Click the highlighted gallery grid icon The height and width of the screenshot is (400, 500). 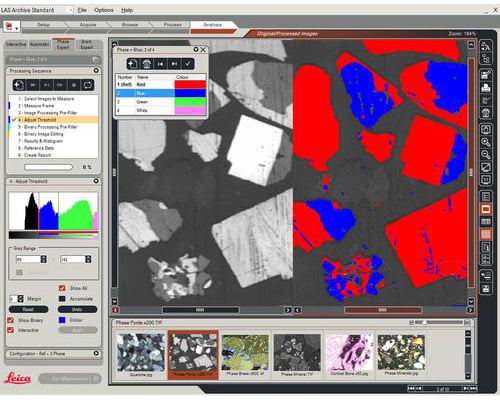[x=486, y=234]
